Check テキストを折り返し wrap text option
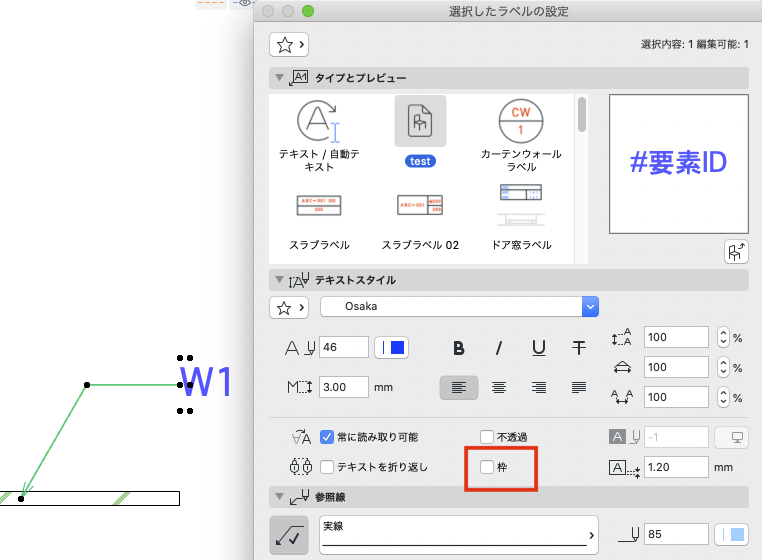762x560 pixels. click(327, 467)
